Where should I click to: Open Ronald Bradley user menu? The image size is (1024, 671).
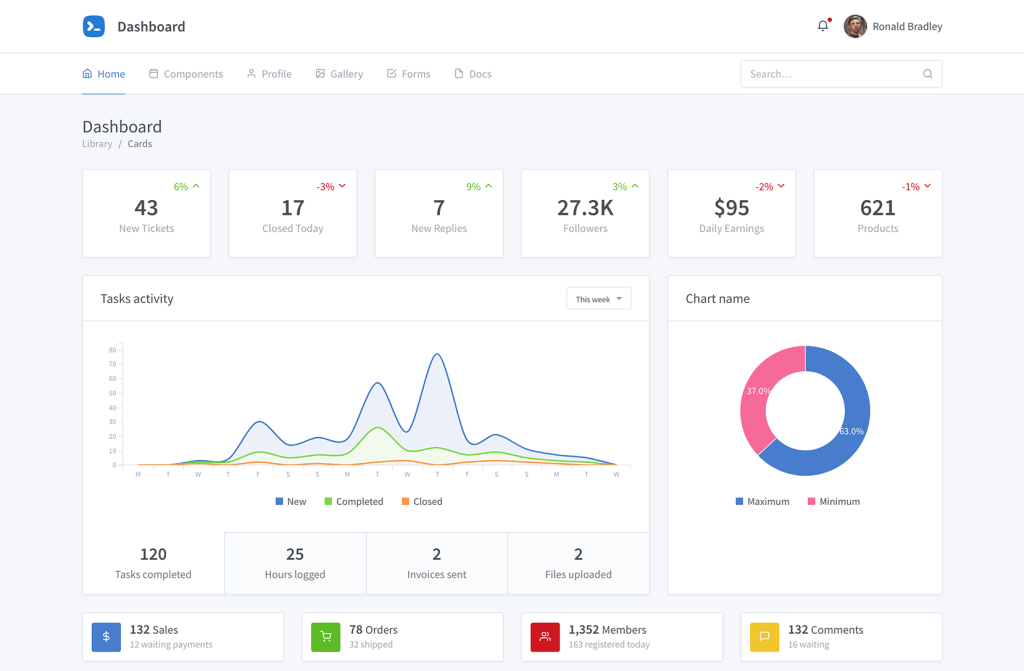[893, 26]
